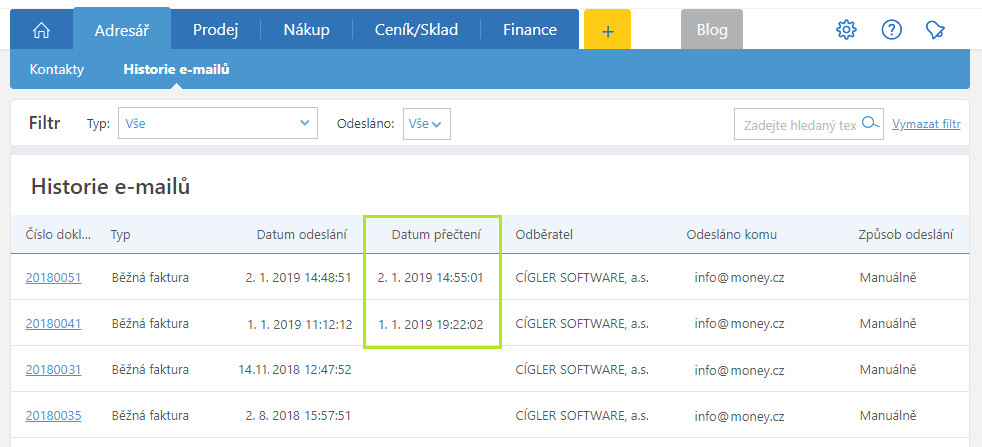Open document link 20180051

pos(53,277)
